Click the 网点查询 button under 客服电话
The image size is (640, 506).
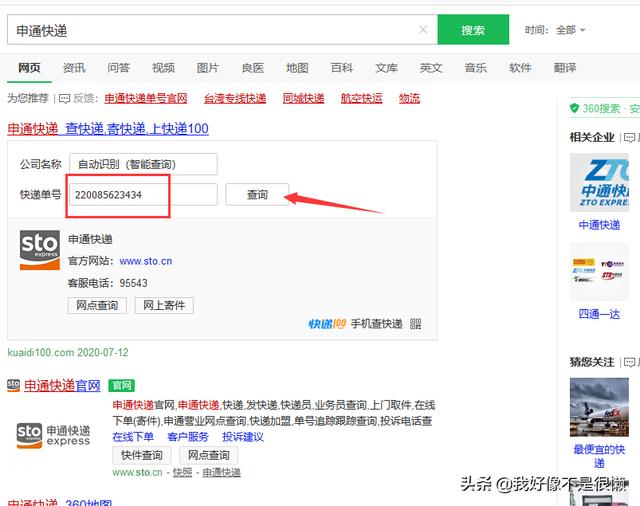(x=97, y=305)
